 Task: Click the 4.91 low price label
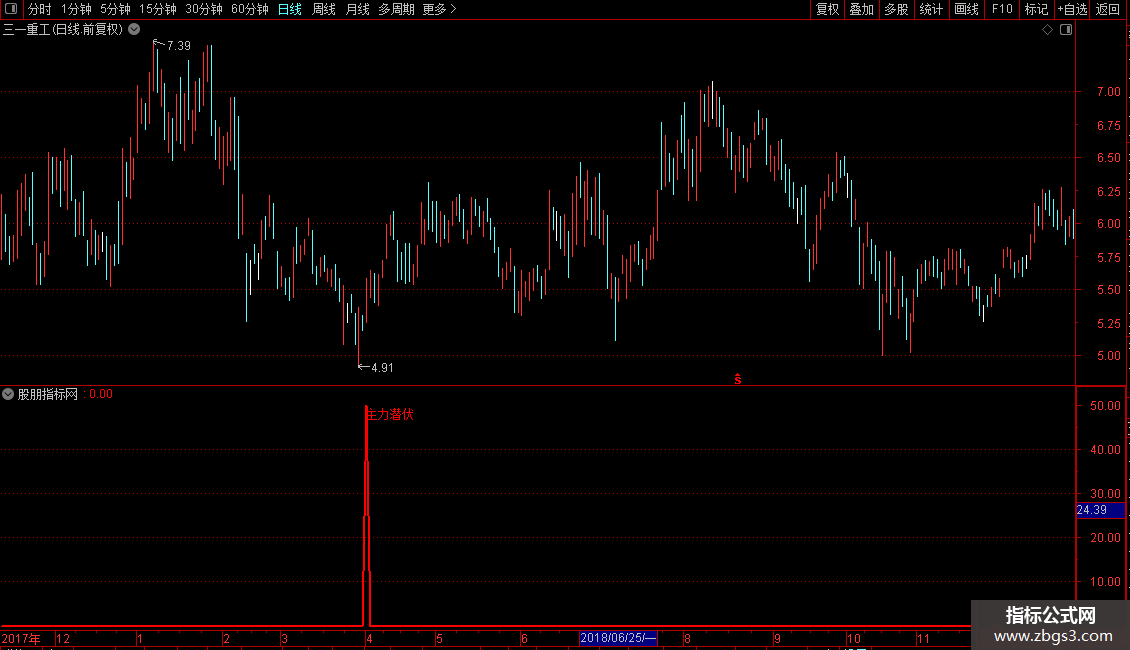382,368
